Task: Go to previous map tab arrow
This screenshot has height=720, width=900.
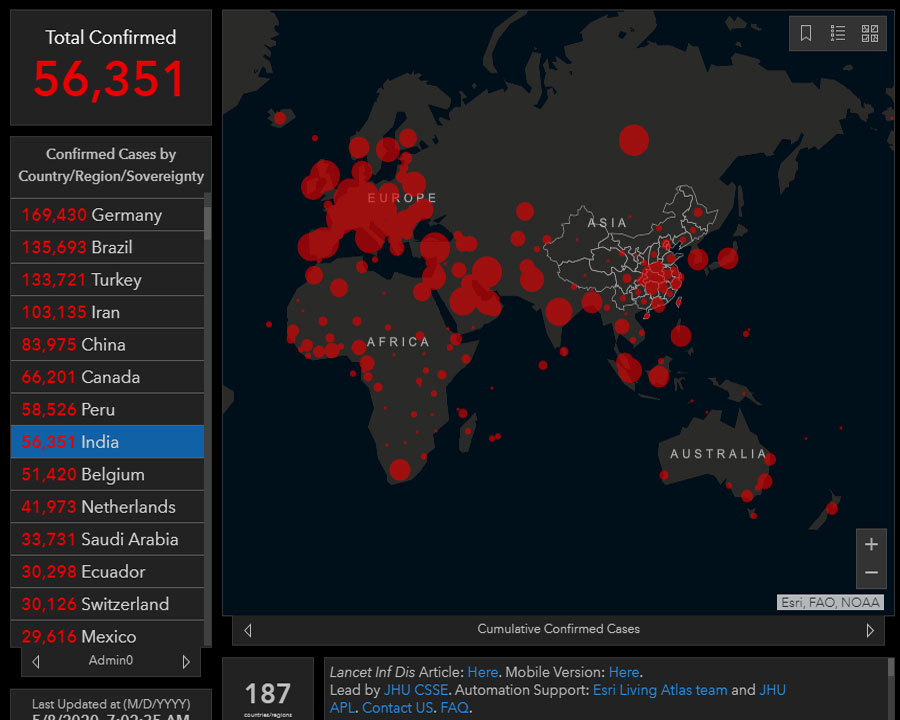Action: (x=248, y=630)
